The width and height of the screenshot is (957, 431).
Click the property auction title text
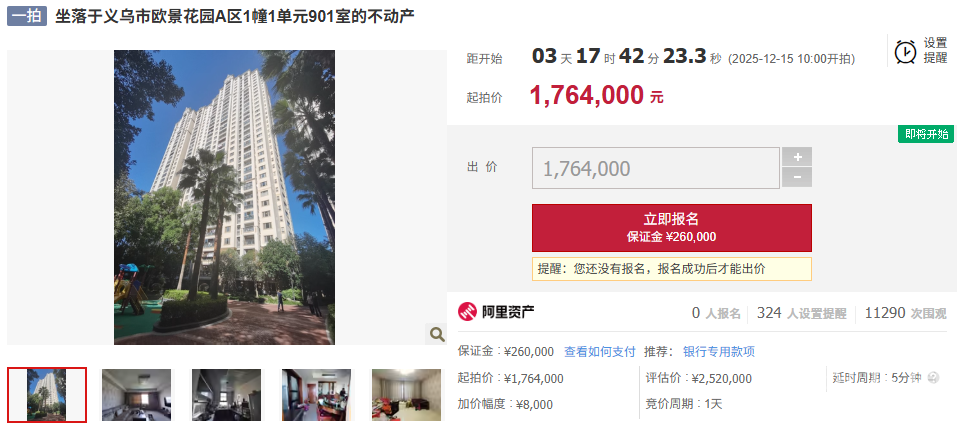[235, 16]
